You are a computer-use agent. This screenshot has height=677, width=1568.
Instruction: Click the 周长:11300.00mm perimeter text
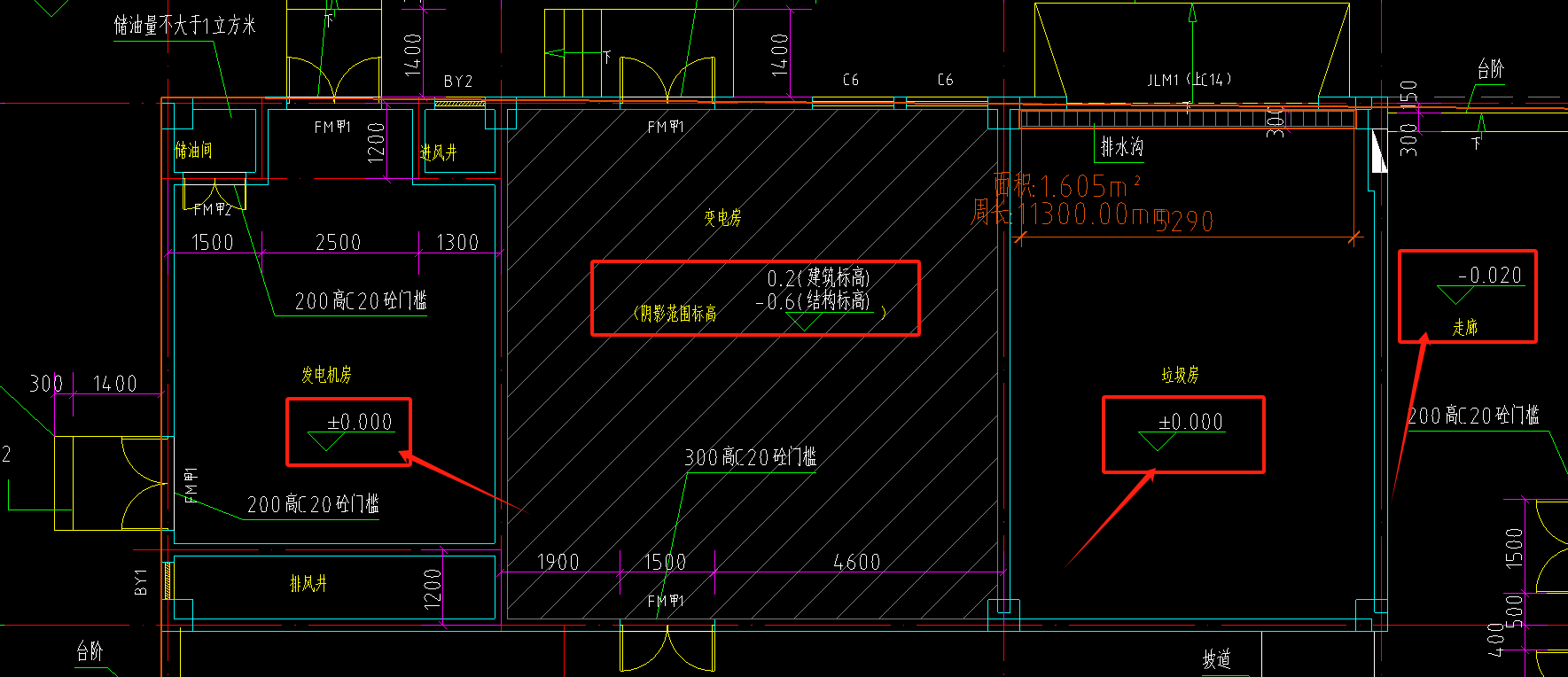point(1071,214)
